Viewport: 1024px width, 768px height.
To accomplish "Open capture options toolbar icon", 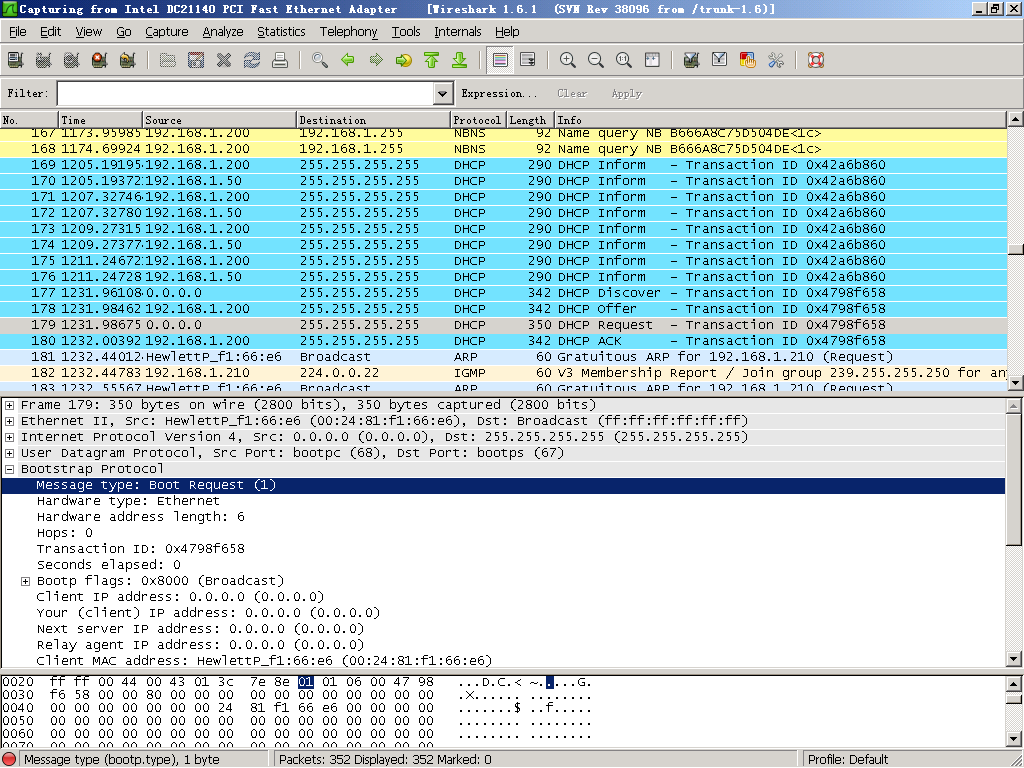I will (x=43, y=60).
